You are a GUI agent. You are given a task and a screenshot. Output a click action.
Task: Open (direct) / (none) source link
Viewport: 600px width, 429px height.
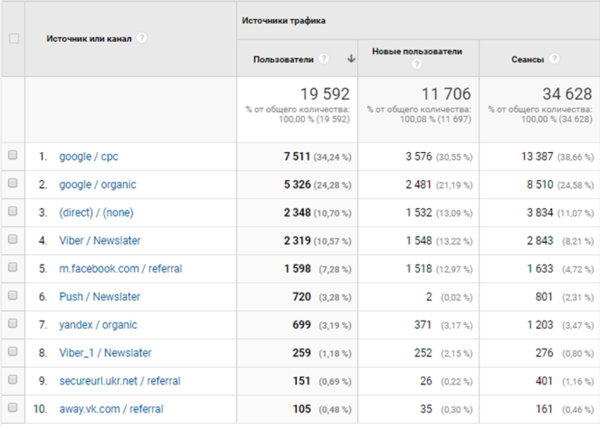click(x=96, y=213)
